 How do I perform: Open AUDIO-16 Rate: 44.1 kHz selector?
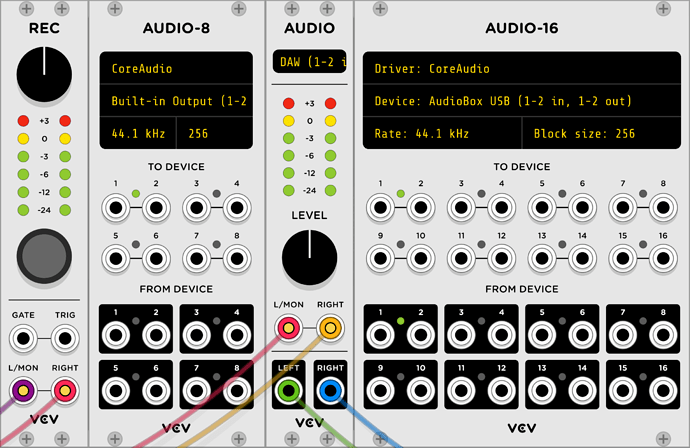442,133
